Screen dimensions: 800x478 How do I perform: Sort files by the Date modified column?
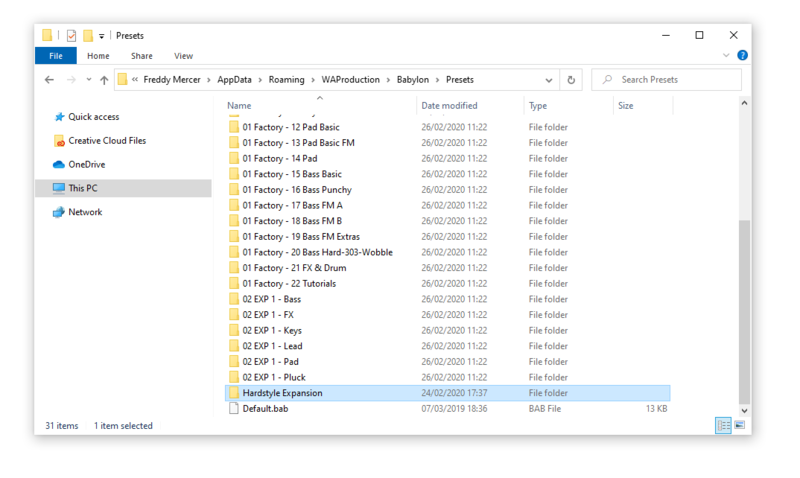449,105
